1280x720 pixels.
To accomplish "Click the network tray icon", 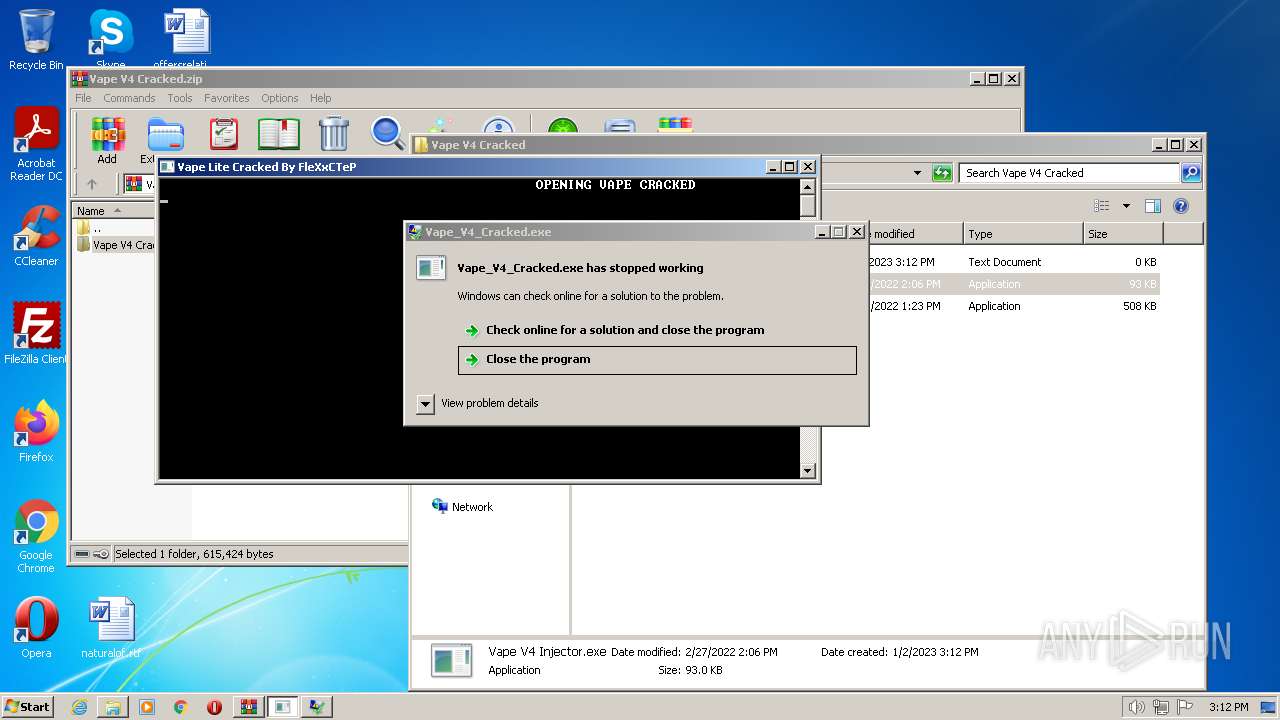I will pyautogui.click(x=1161, y=707).
